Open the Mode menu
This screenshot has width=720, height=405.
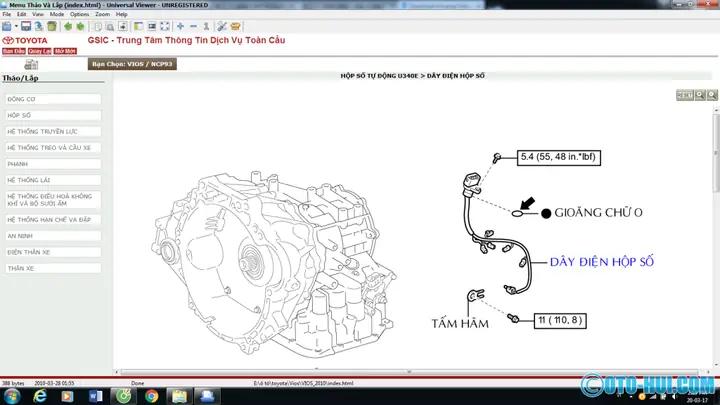[57, 14]
